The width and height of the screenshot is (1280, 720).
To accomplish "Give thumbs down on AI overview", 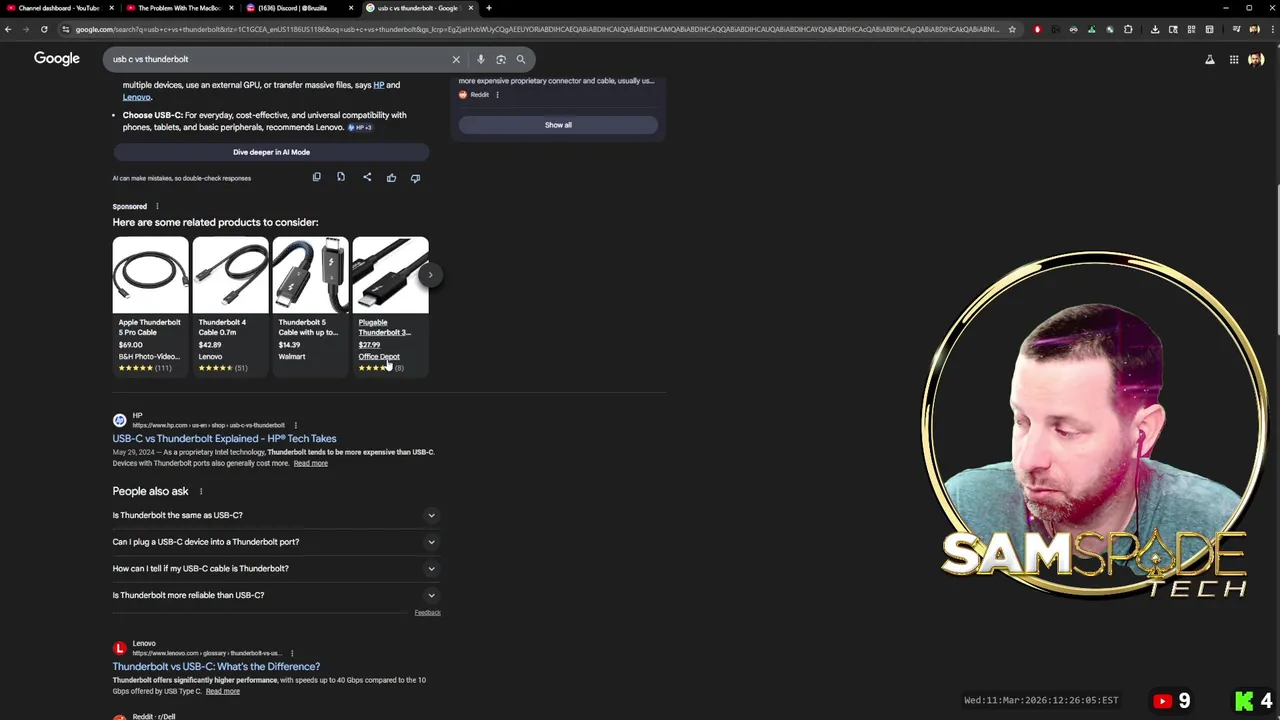I will coord(415,177).
